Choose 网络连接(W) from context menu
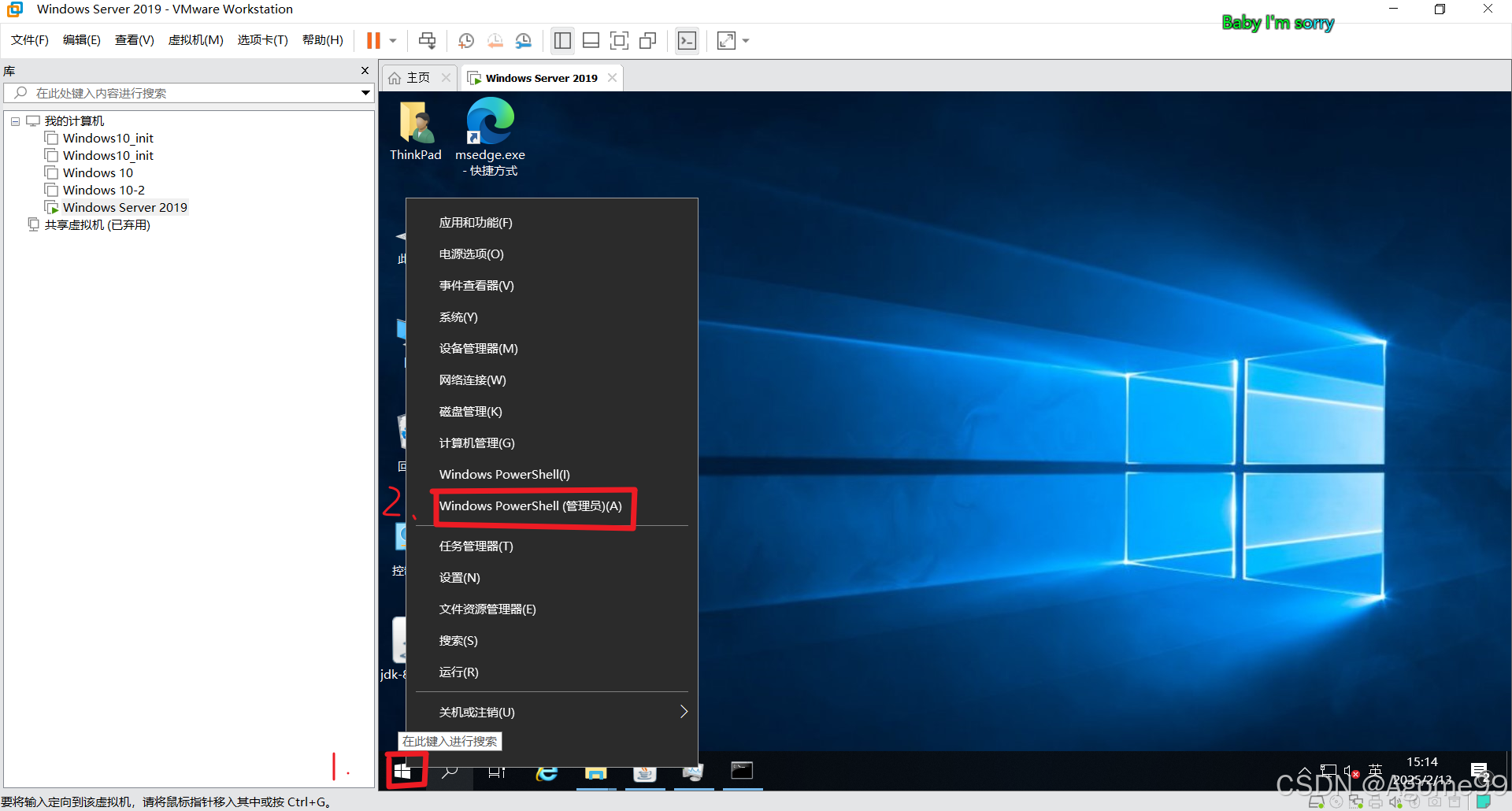 (x=551, y=380)
